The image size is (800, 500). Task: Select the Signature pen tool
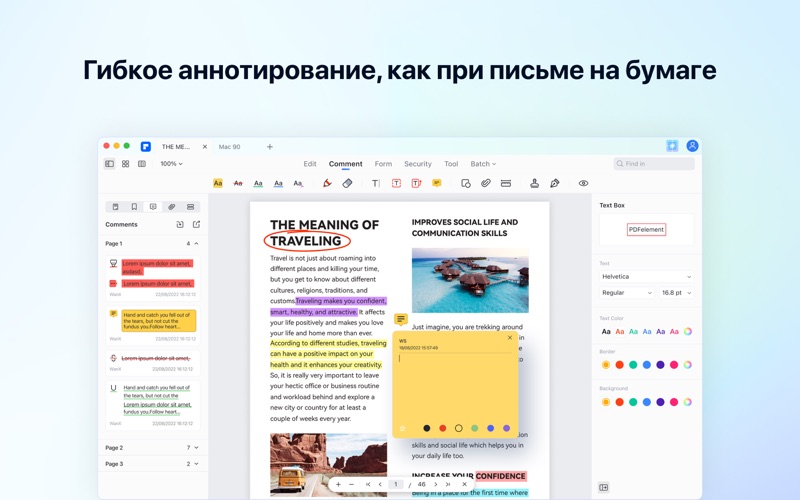point(555,183)
